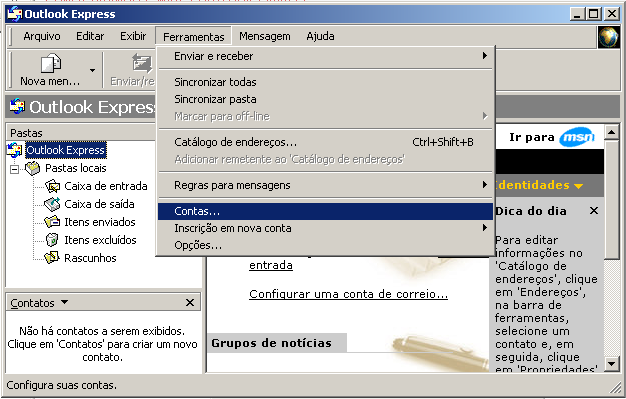Click the Caixa de saída outbox icon
This screenshot has width=626, height=399.
point(52,204)
